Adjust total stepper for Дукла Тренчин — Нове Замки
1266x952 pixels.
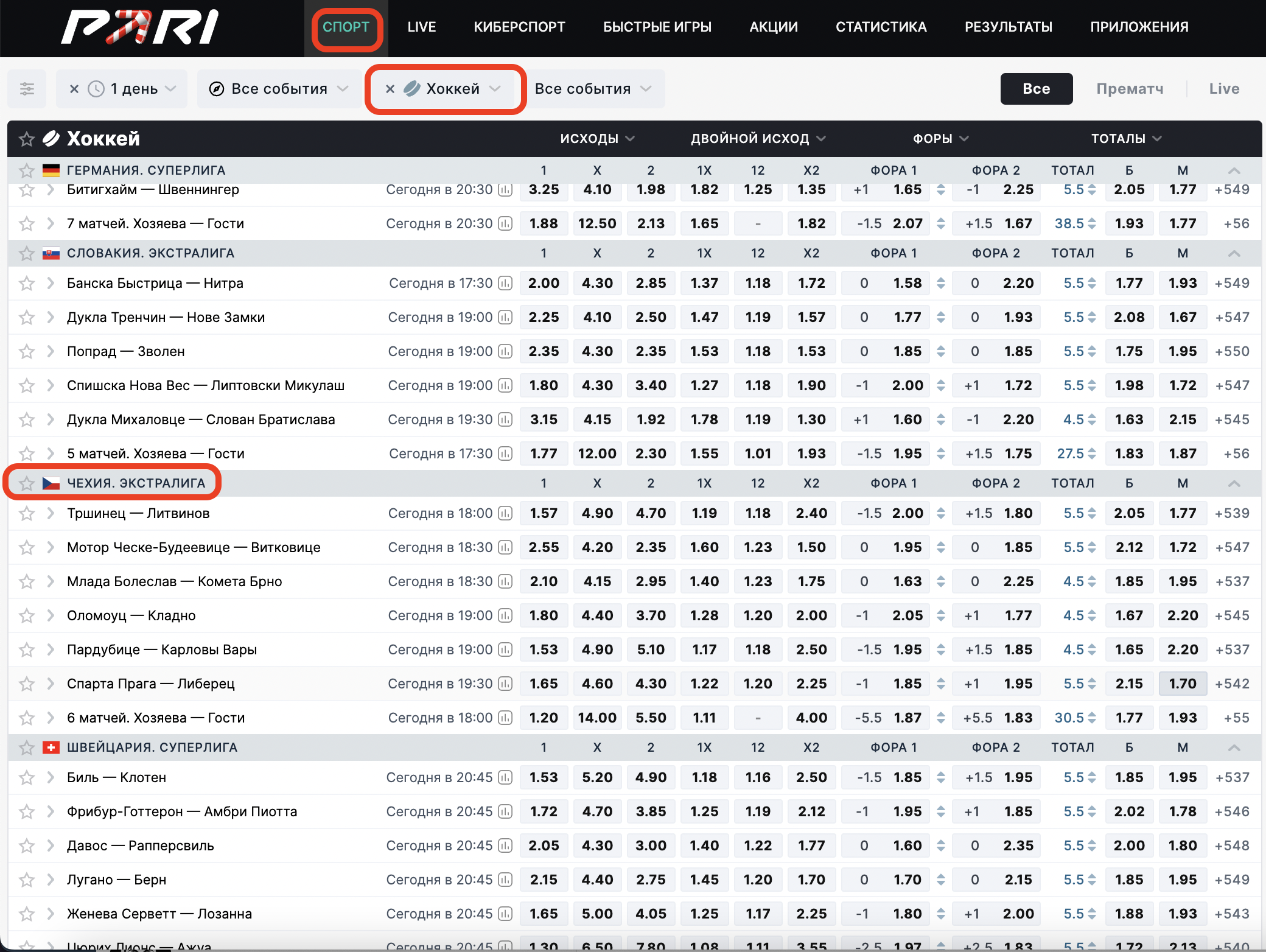pyautogui.click(x=1092, y=317)
